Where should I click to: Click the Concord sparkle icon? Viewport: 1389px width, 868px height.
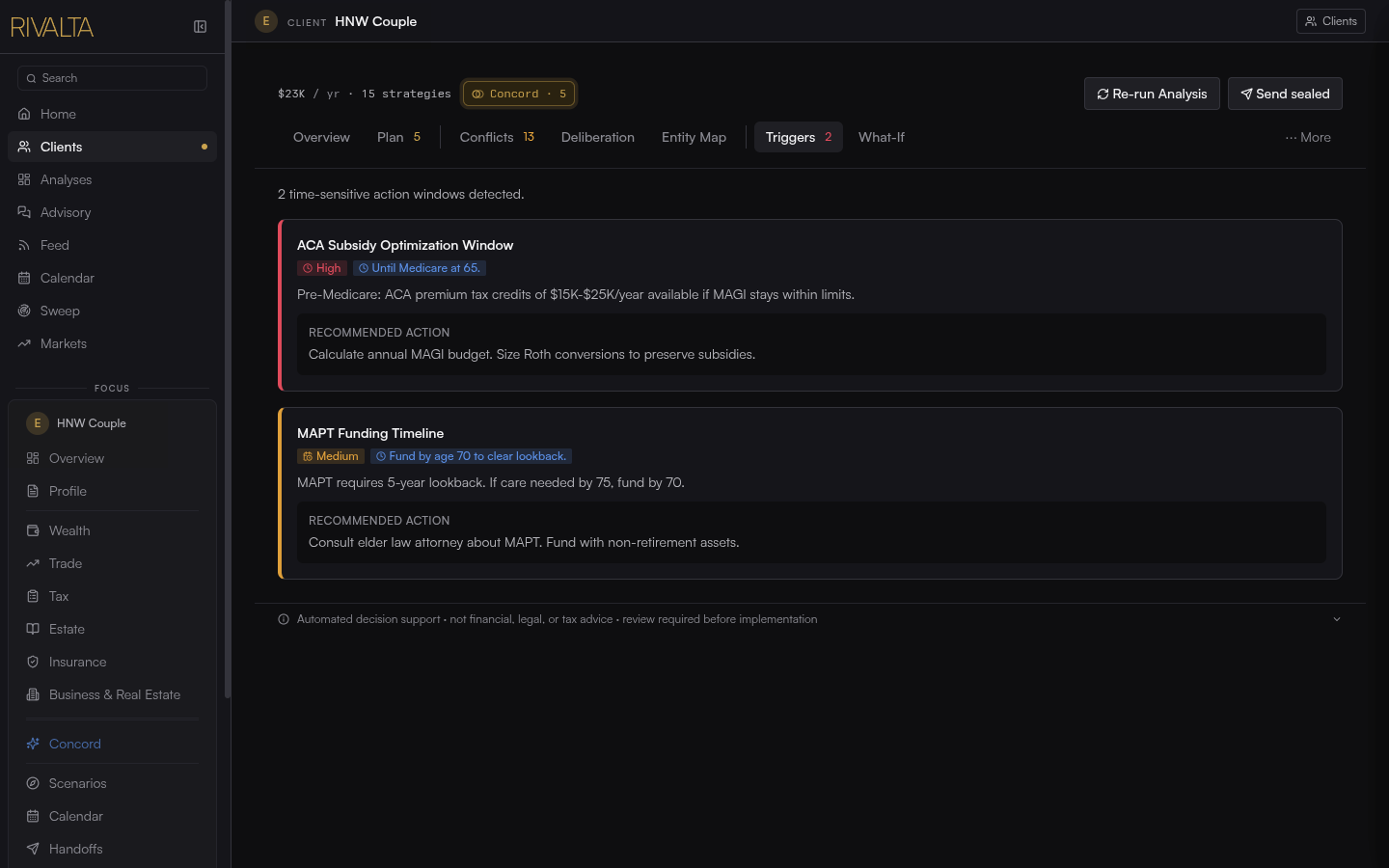(33, 744)
